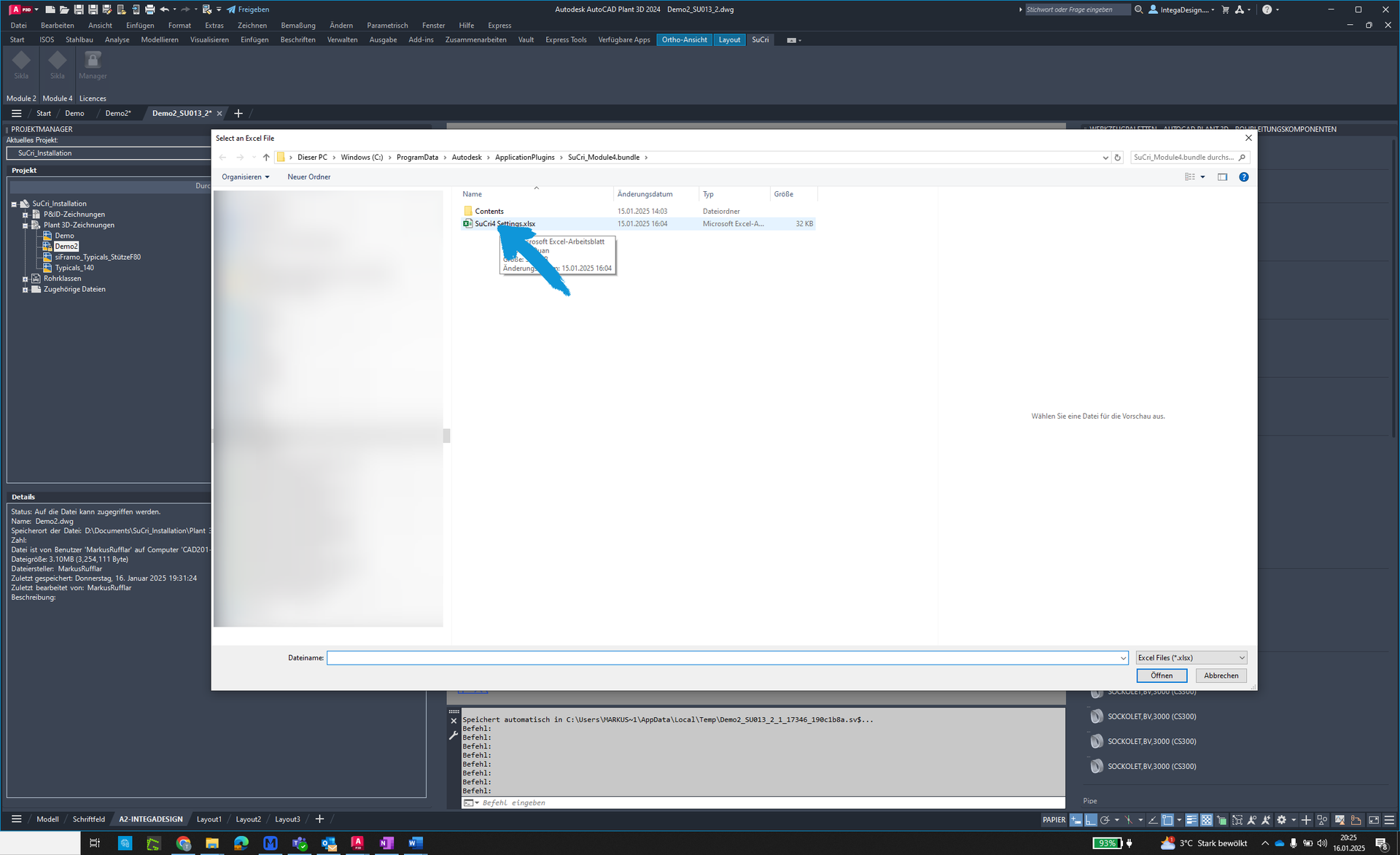Toggle the preview pane icon in file dialog

[1223, 177]
